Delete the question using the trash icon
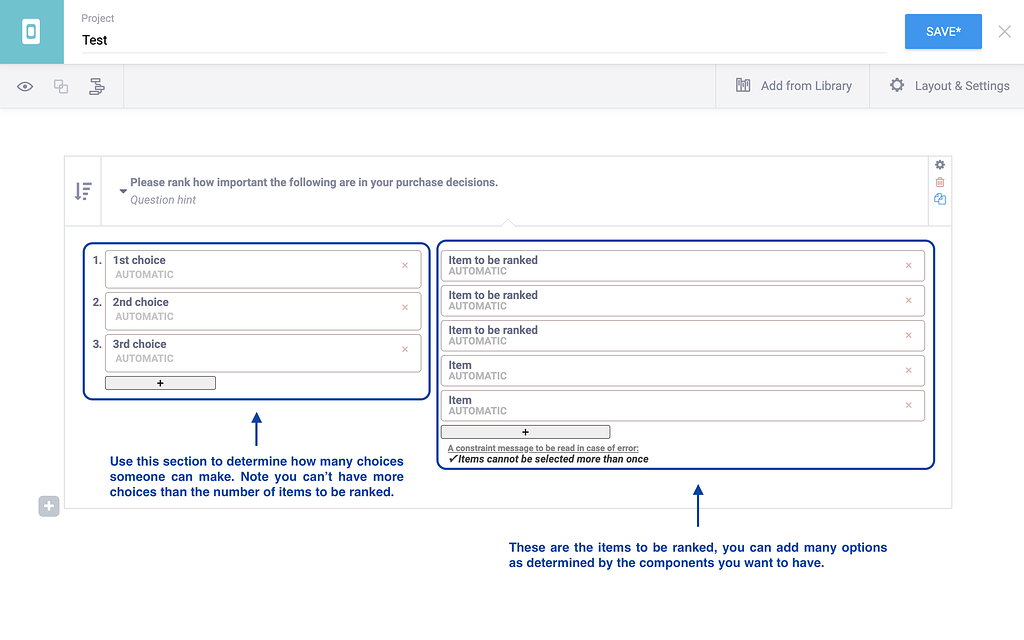Viewport: 1024px width, 640px height. click(939, 182)
